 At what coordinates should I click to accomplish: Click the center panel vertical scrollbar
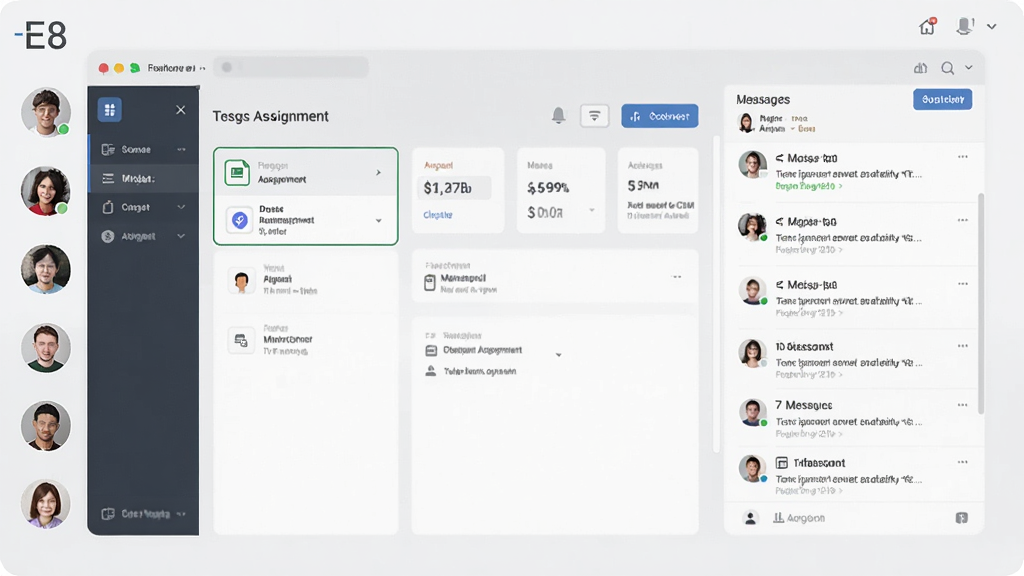pyautogui.click(x=716, y=294)
